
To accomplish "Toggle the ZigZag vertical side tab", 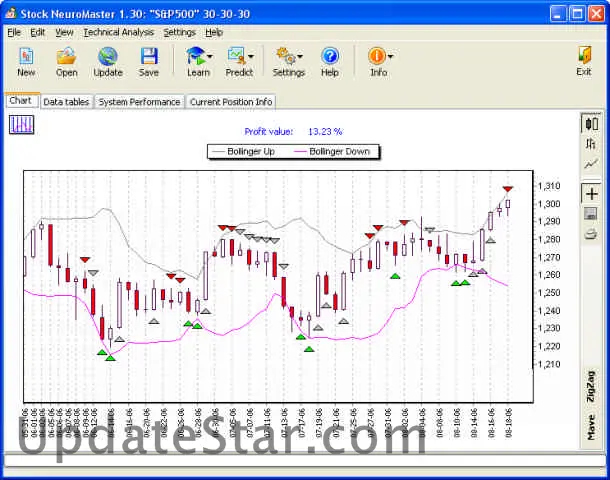I will pos(591,387).
